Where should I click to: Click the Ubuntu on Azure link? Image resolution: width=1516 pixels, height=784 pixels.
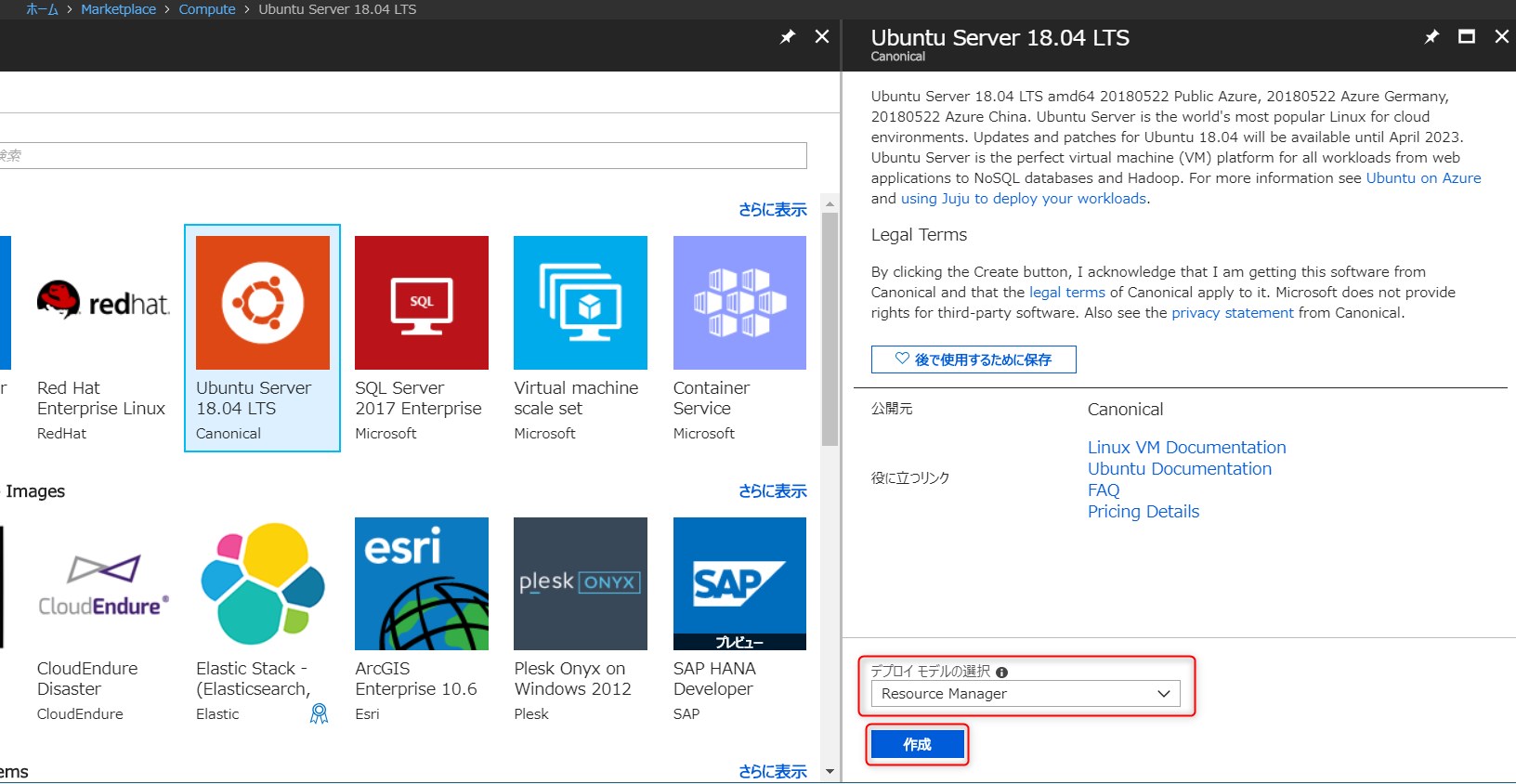tap(1423, 178)
